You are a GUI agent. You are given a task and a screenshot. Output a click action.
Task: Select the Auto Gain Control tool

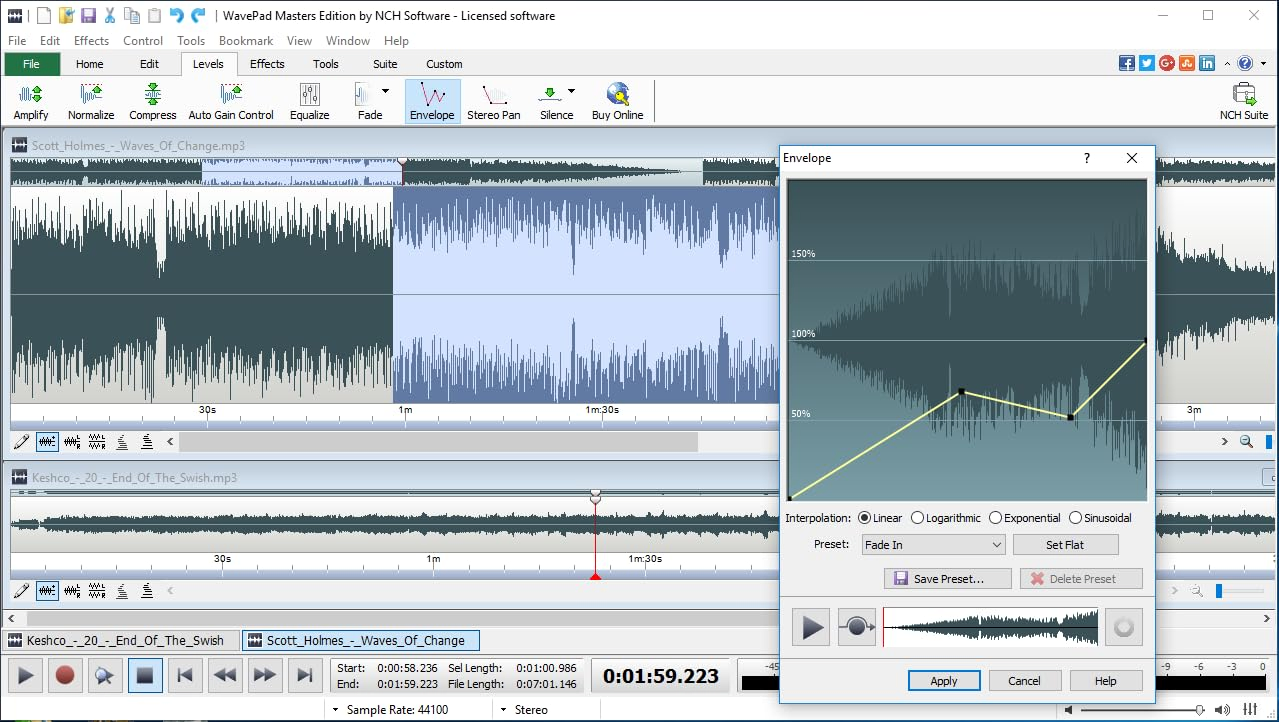tap(230, 98)
